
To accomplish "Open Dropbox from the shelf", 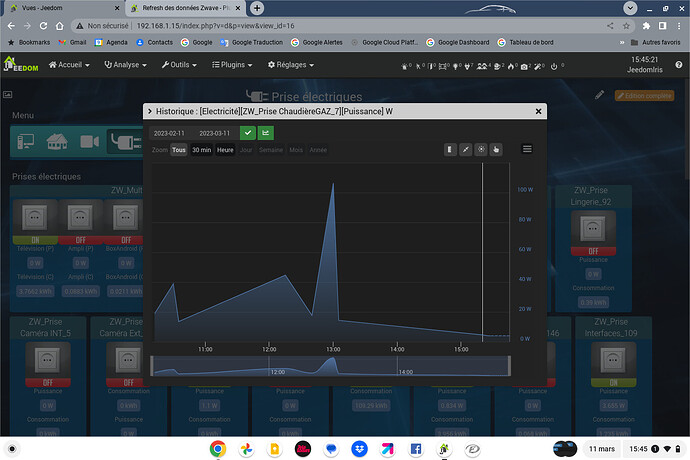I will pyautogui.click(x=360, y=449).
